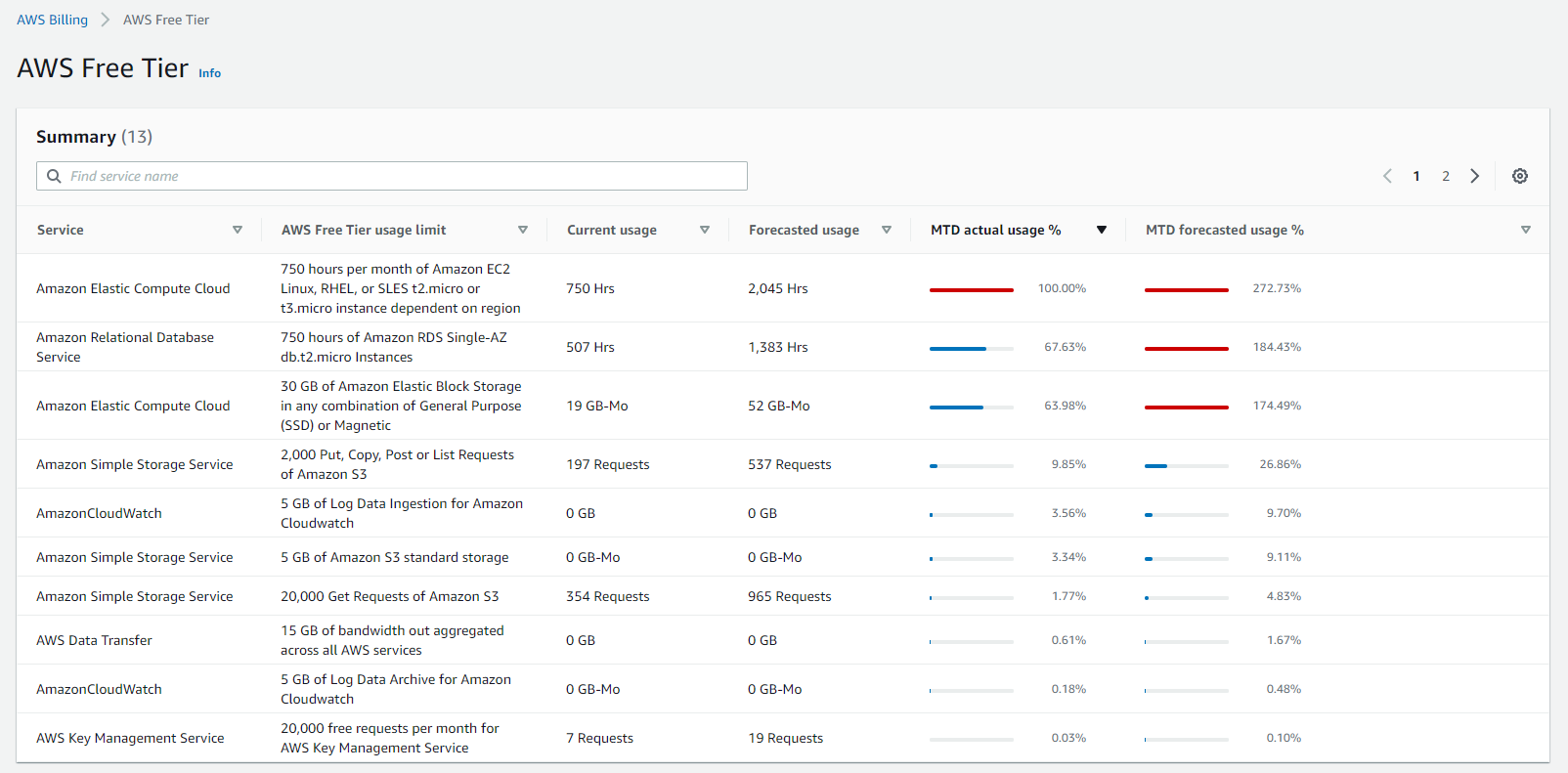The image size is (1568, 773).
Task: Select AWS Data Transfer service name
Action: coord(94,640)
